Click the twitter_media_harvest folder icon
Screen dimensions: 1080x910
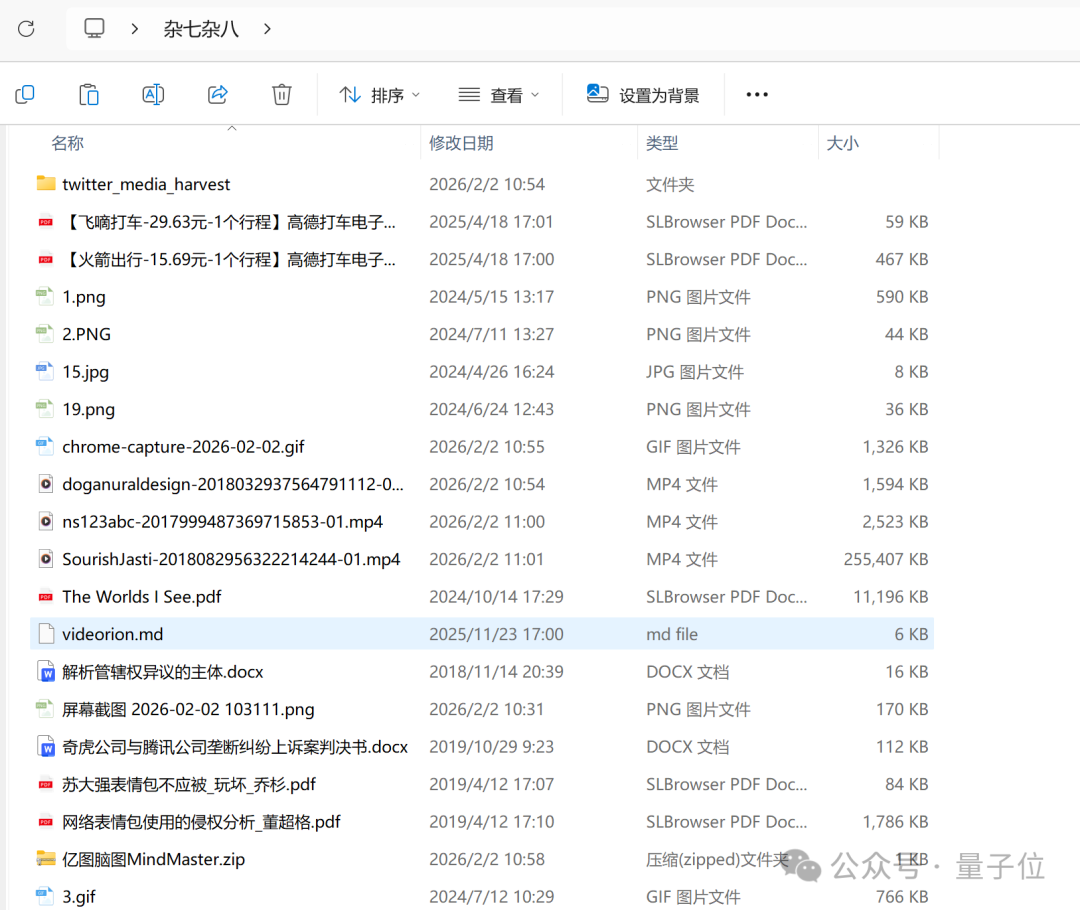pyautogui.click(x=46, y=183)
